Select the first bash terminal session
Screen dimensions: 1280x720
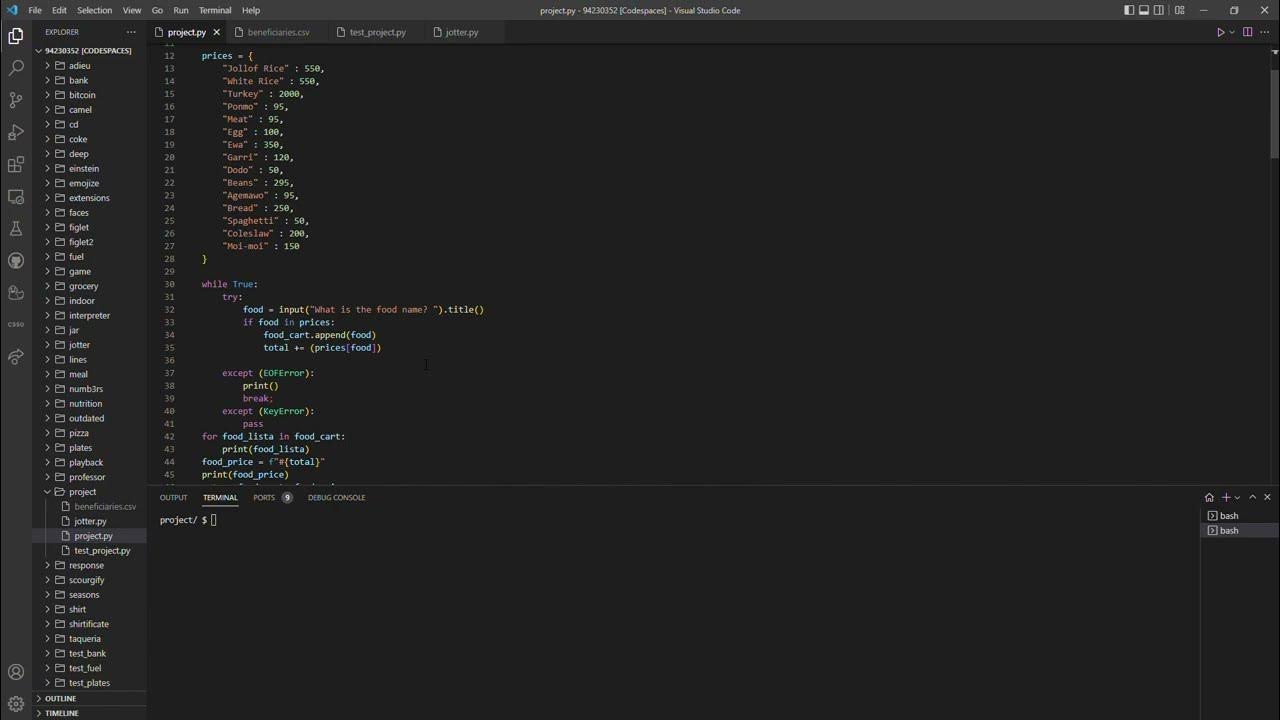coord(1229,516)
